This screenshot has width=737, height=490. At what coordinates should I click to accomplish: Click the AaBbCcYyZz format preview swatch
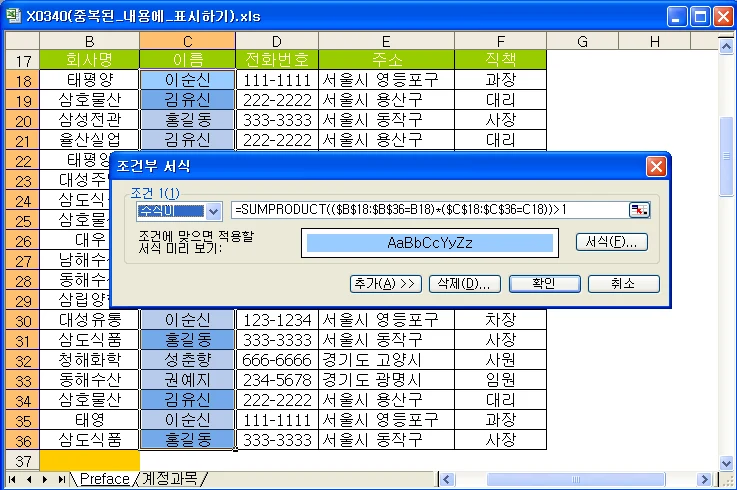[430, 243]
